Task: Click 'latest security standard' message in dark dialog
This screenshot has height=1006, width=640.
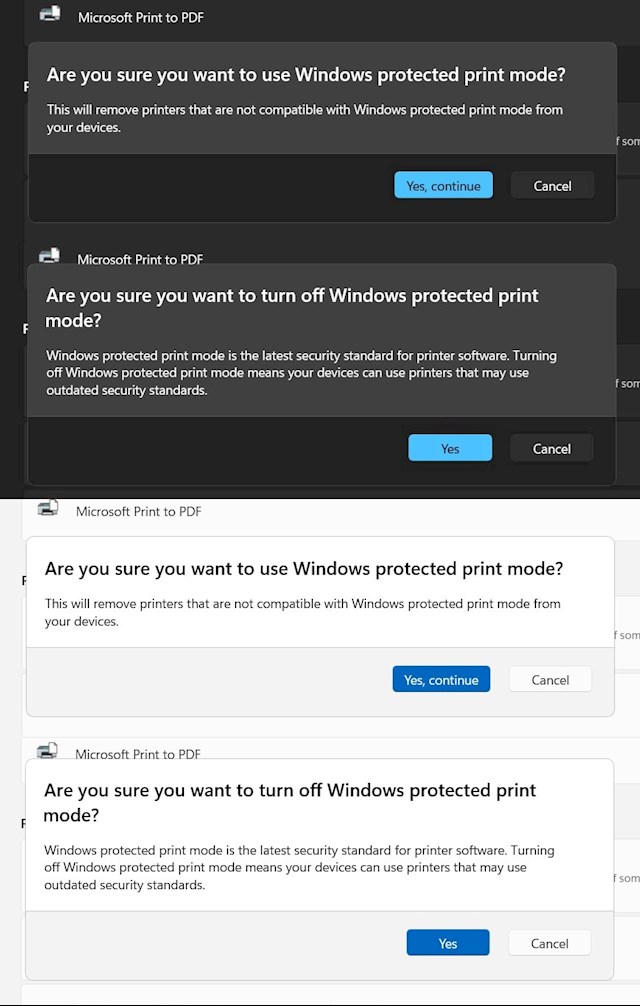Action: [x=301, y=373]
